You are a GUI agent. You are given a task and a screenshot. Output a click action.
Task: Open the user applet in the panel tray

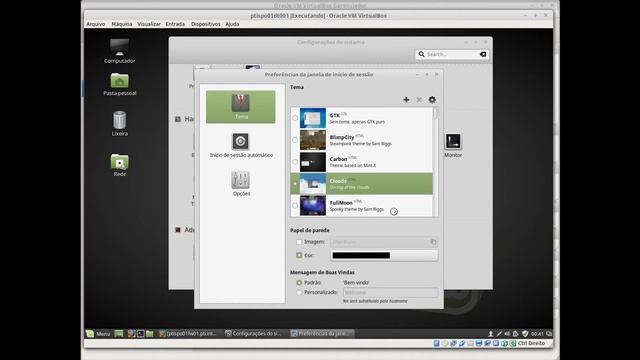click(x=491, y=334)
